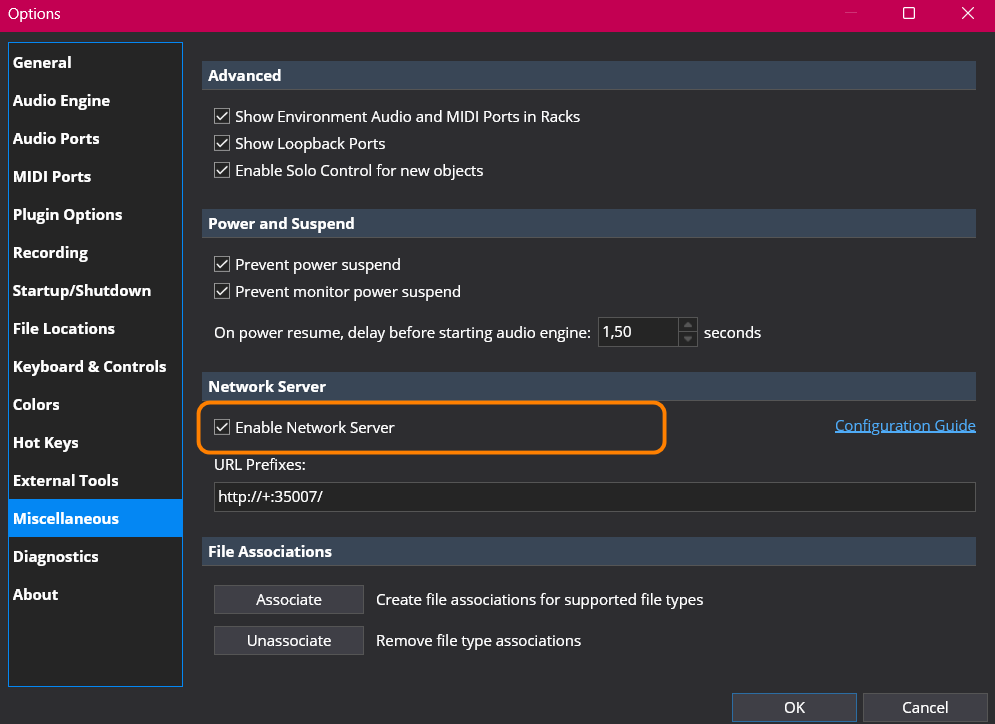
Task: Open the Configuration Guide link
Action: [905, 425]
